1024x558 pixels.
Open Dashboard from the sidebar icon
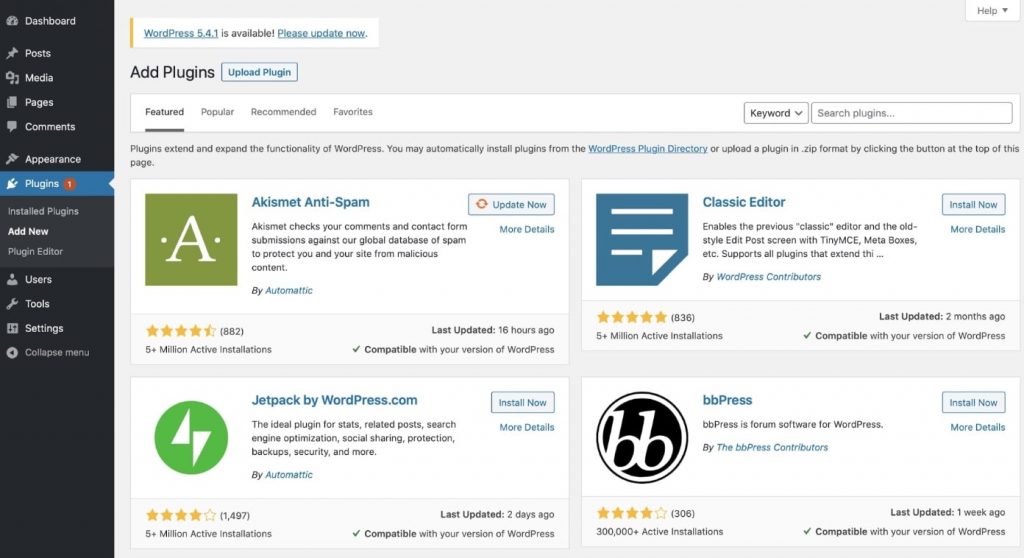tap(12, 21)
